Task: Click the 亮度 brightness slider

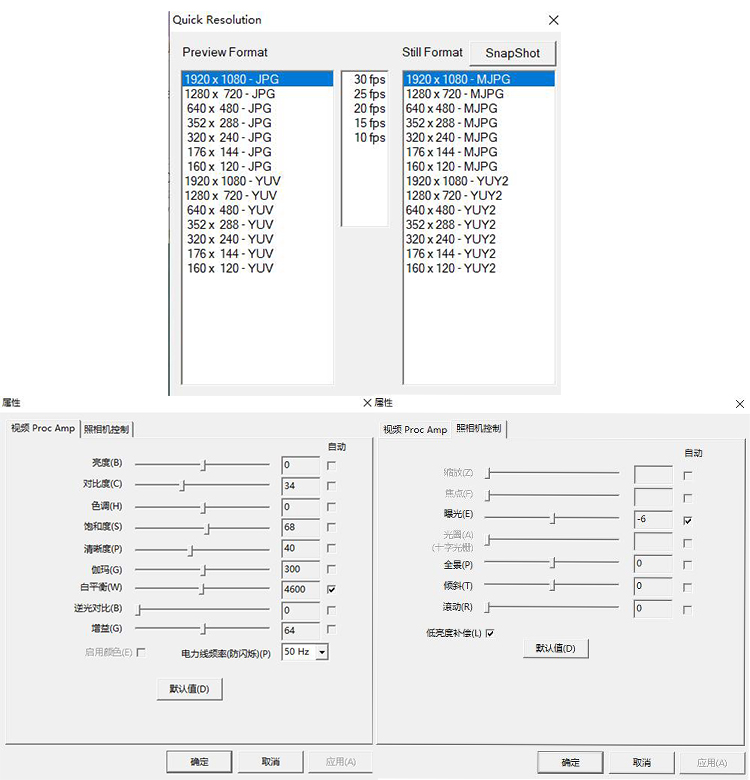Action: (x=203, y=465)
